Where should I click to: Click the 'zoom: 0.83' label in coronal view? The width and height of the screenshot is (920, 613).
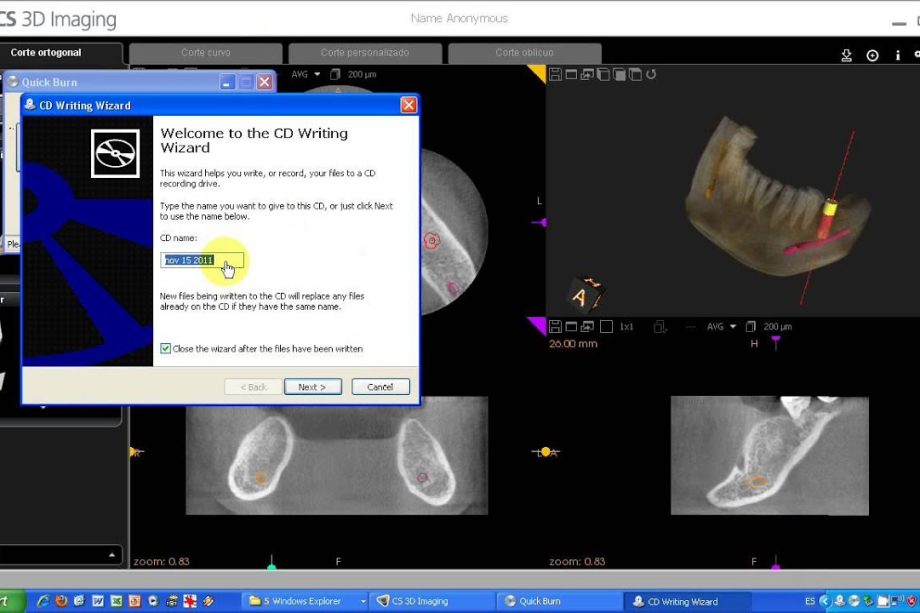161,561
